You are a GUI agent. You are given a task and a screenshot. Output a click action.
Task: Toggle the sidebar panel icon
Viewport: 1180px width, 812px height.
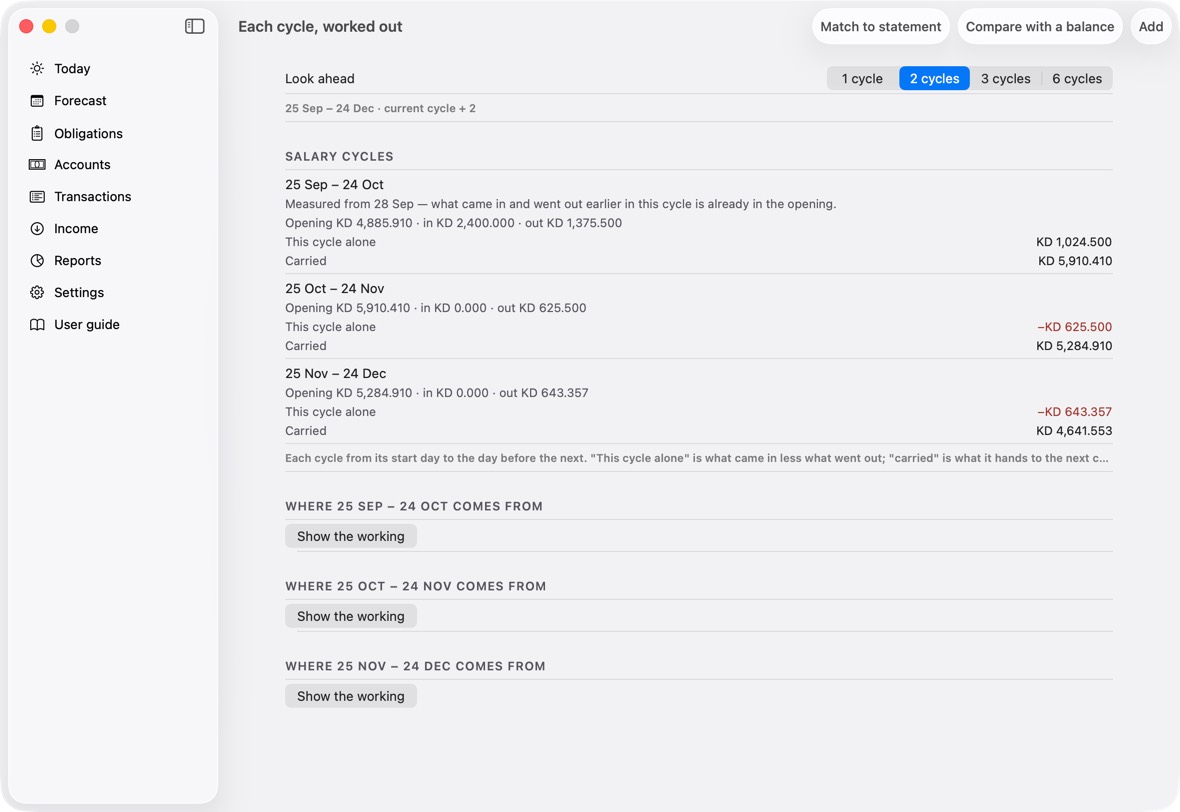coord(194,26)
